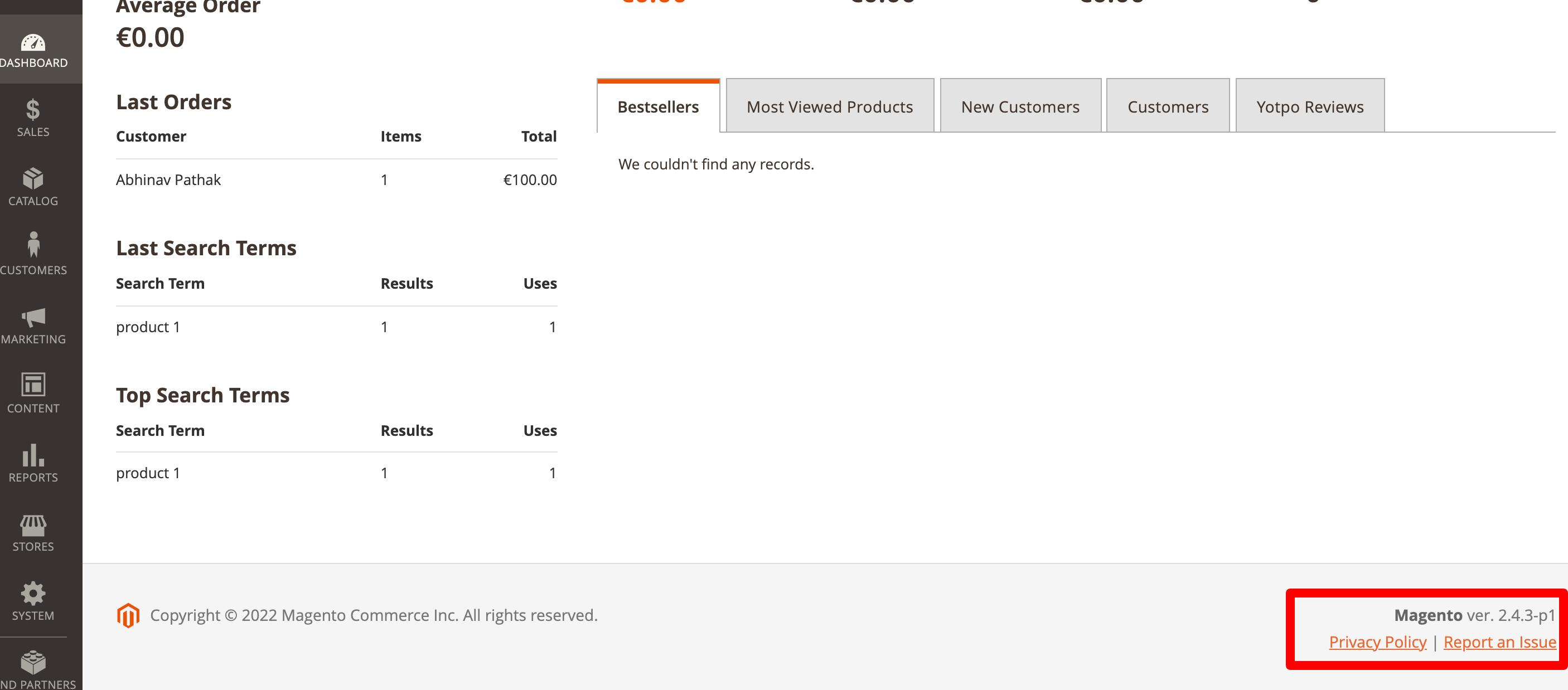Switch to the Most Viewed Products tab
The height and width of the screenshot is (690, 1568).
[x=830, y=106]
